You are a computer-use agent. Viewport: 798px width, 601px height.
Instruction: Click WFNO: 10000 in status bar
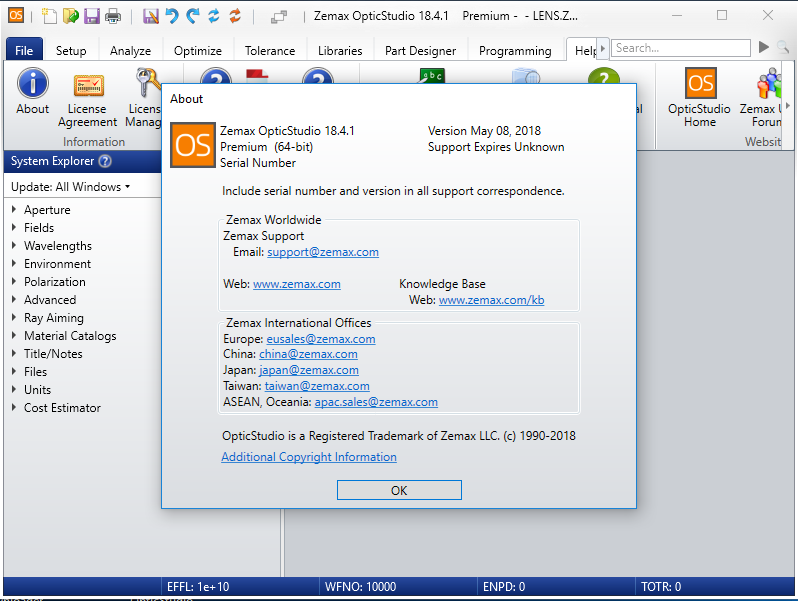[x=360, y=587]
